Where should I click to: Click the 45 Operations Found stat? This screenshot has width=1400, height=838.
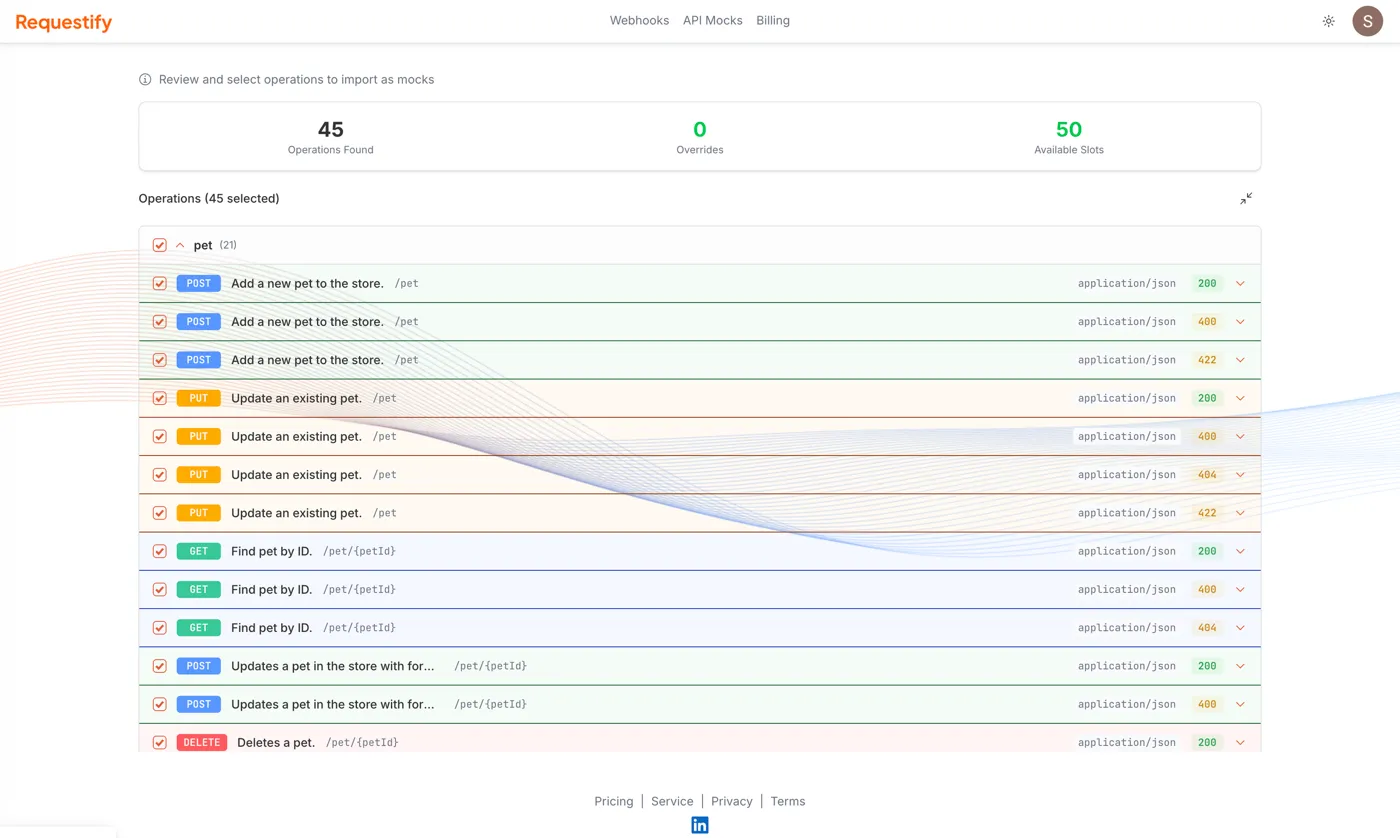331,136
